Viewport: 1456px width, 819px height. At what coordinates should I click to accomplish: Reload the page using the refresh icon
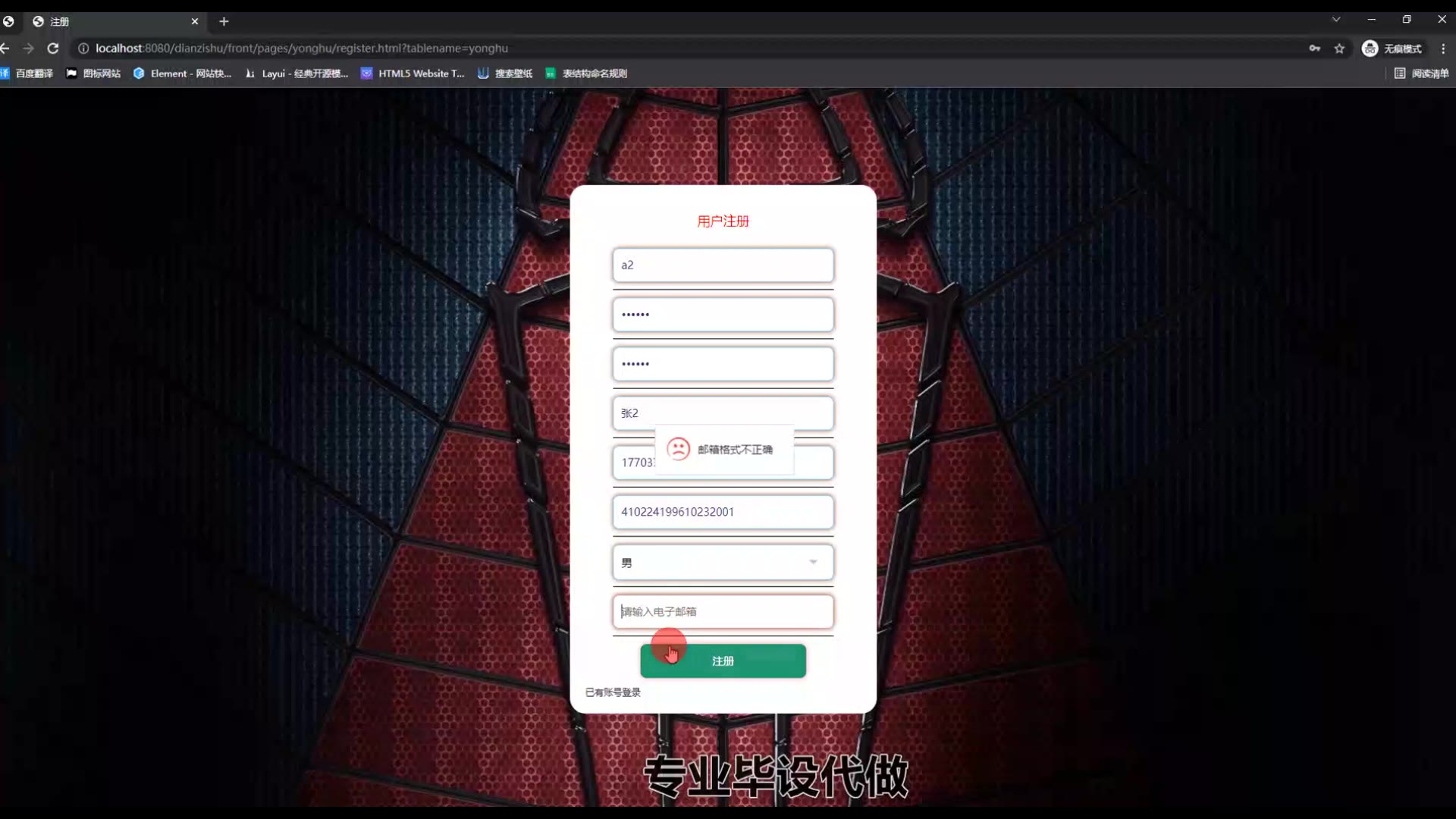[53, 49]
